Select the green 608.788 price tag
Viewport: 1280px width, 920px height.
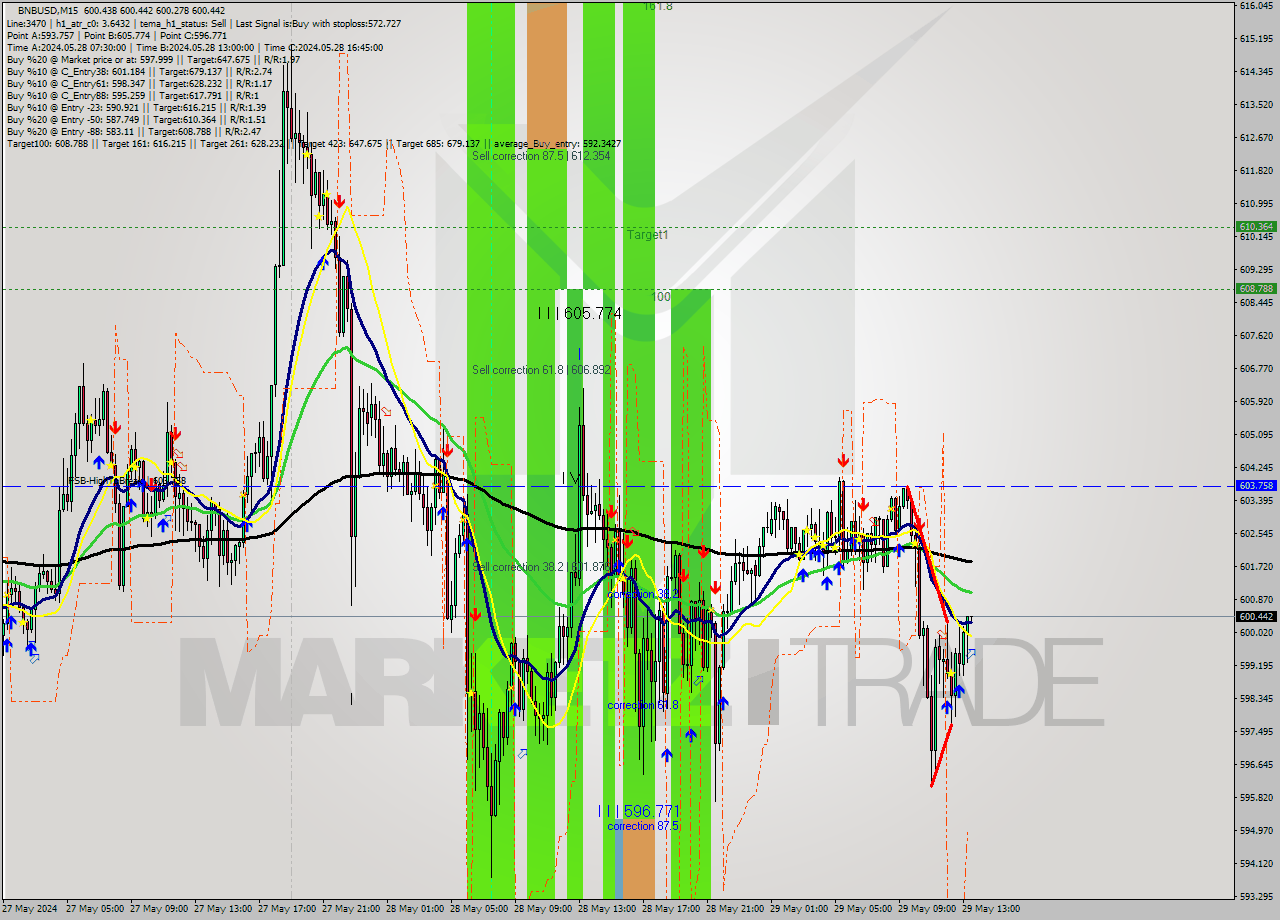(x=1256, y=289)
